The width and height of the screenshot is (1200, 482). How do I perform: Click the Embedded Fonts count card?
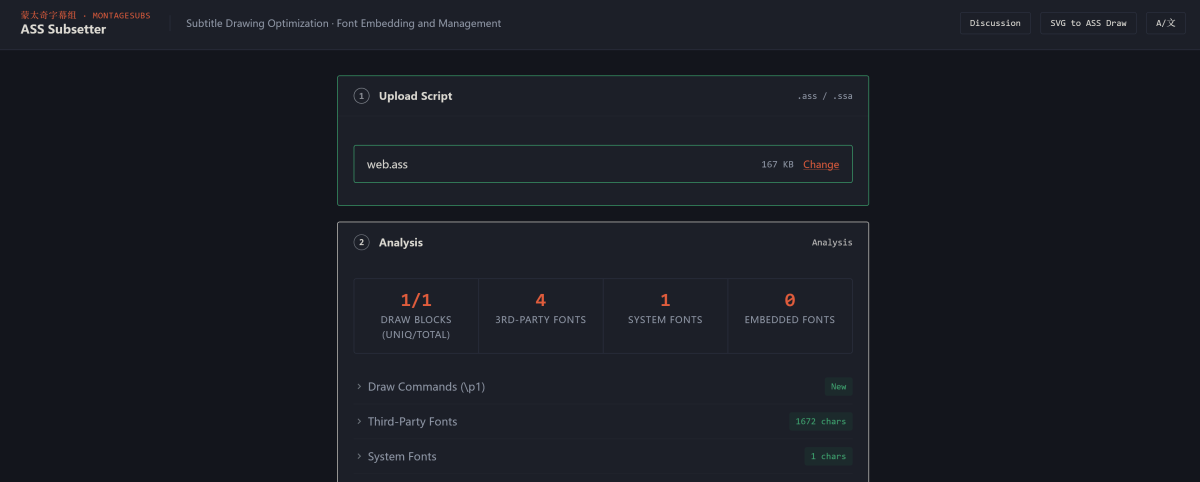click(790, 316)
